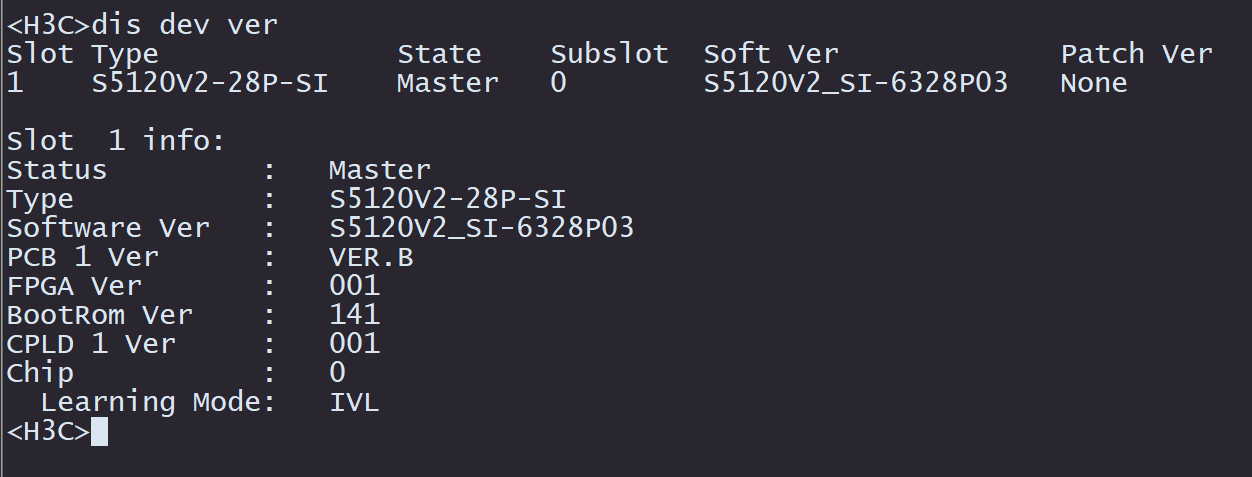Select the "State" column header

point(439,54)
